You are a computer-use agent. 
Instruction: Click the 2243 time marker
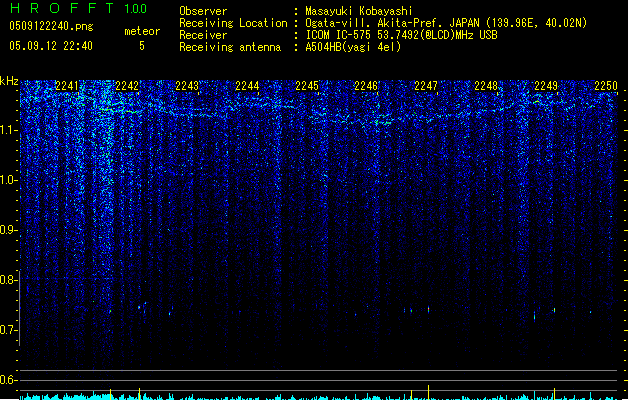click(x=187, y=86)
